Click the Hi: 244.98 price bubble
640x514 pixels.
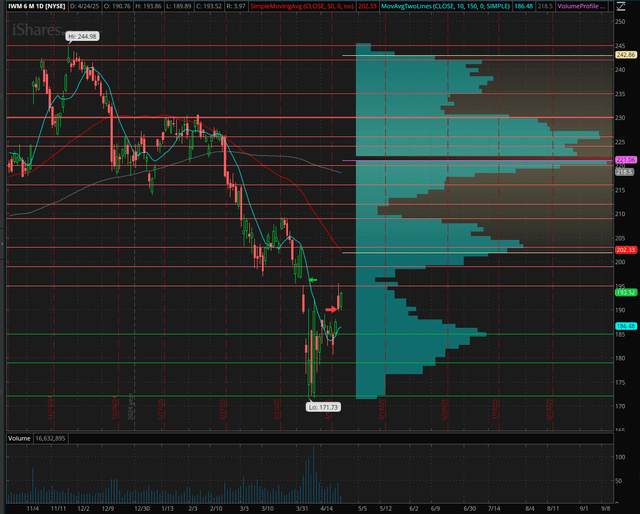tap(82, 36)
